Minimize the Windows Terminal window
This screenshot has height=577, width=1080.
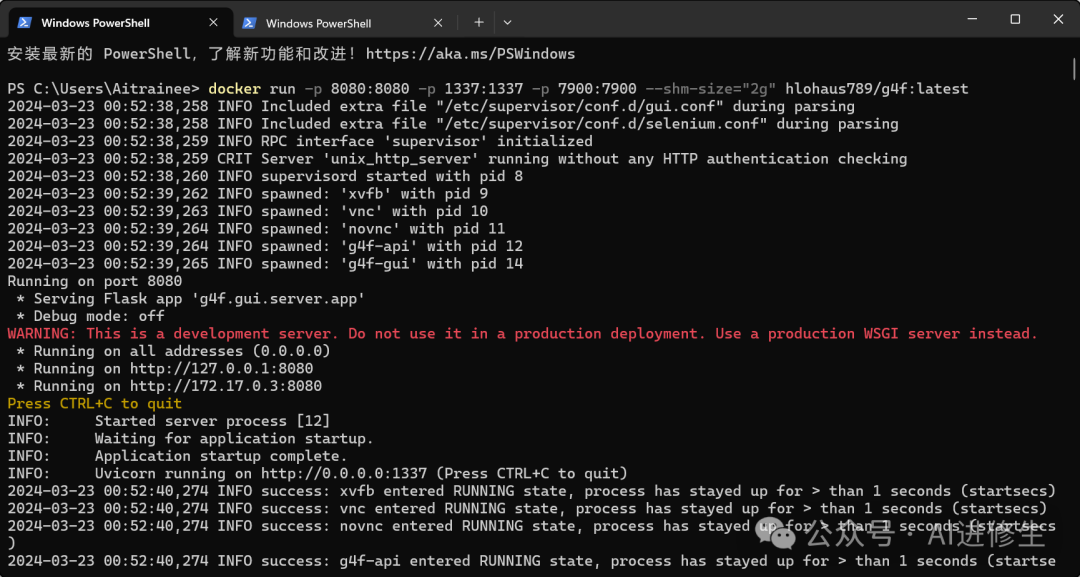tap(971, 19)
